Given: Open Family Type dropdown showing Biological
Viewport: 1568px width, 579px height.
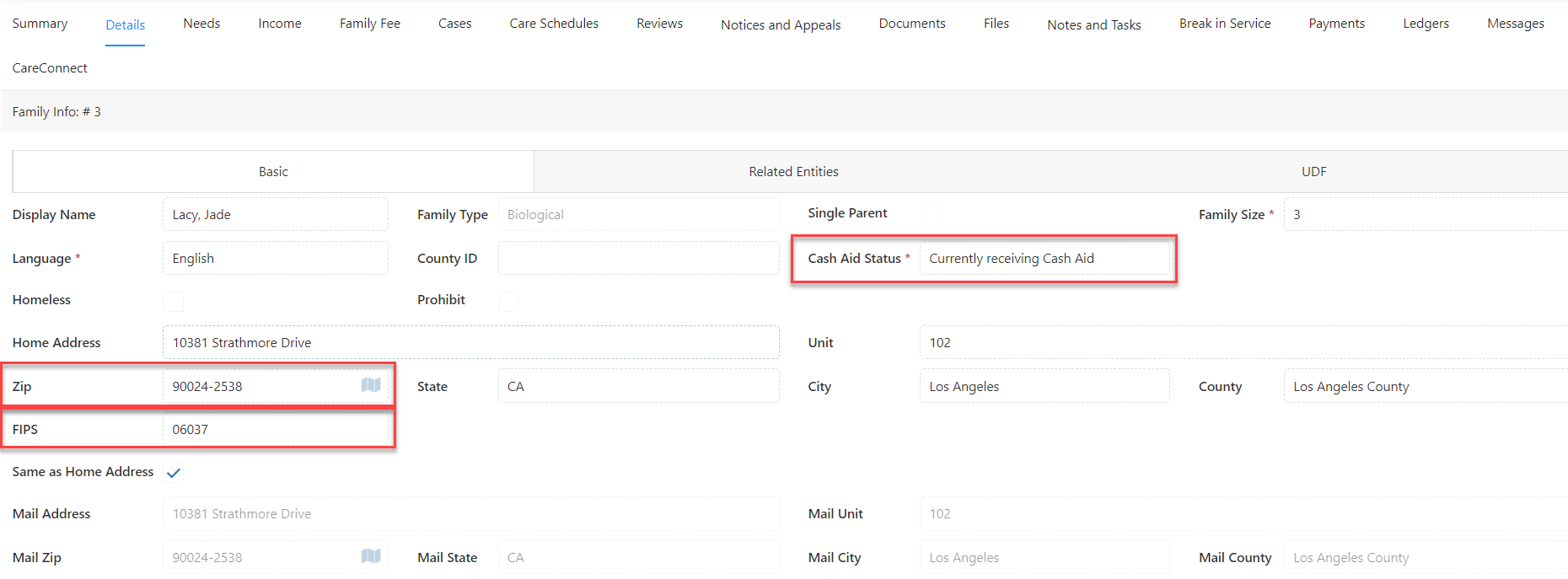Looking at the screenshot, I should [x=638, y=214].
